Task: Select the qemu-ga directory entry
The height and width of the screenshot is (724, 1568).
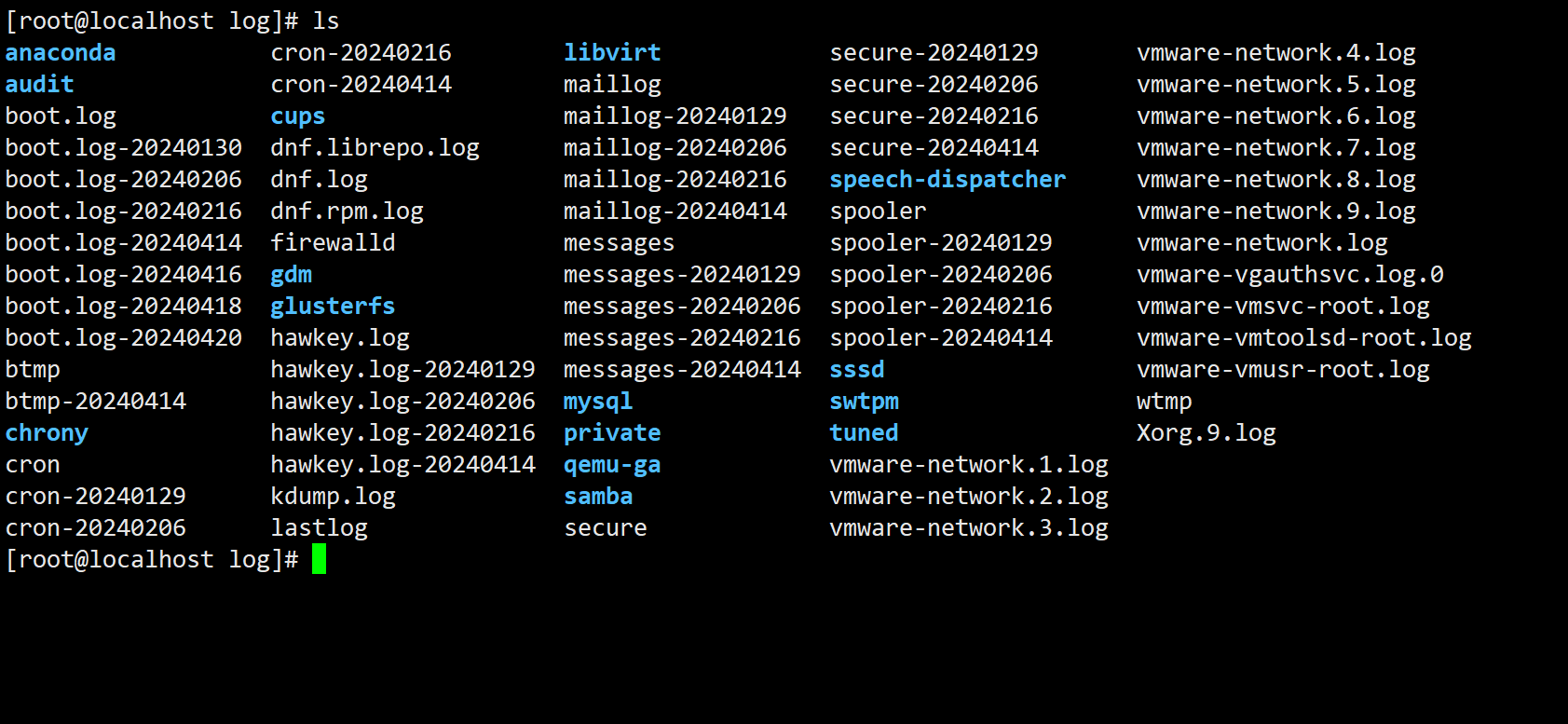Action: pyautogui.click(x=612, y=465)
